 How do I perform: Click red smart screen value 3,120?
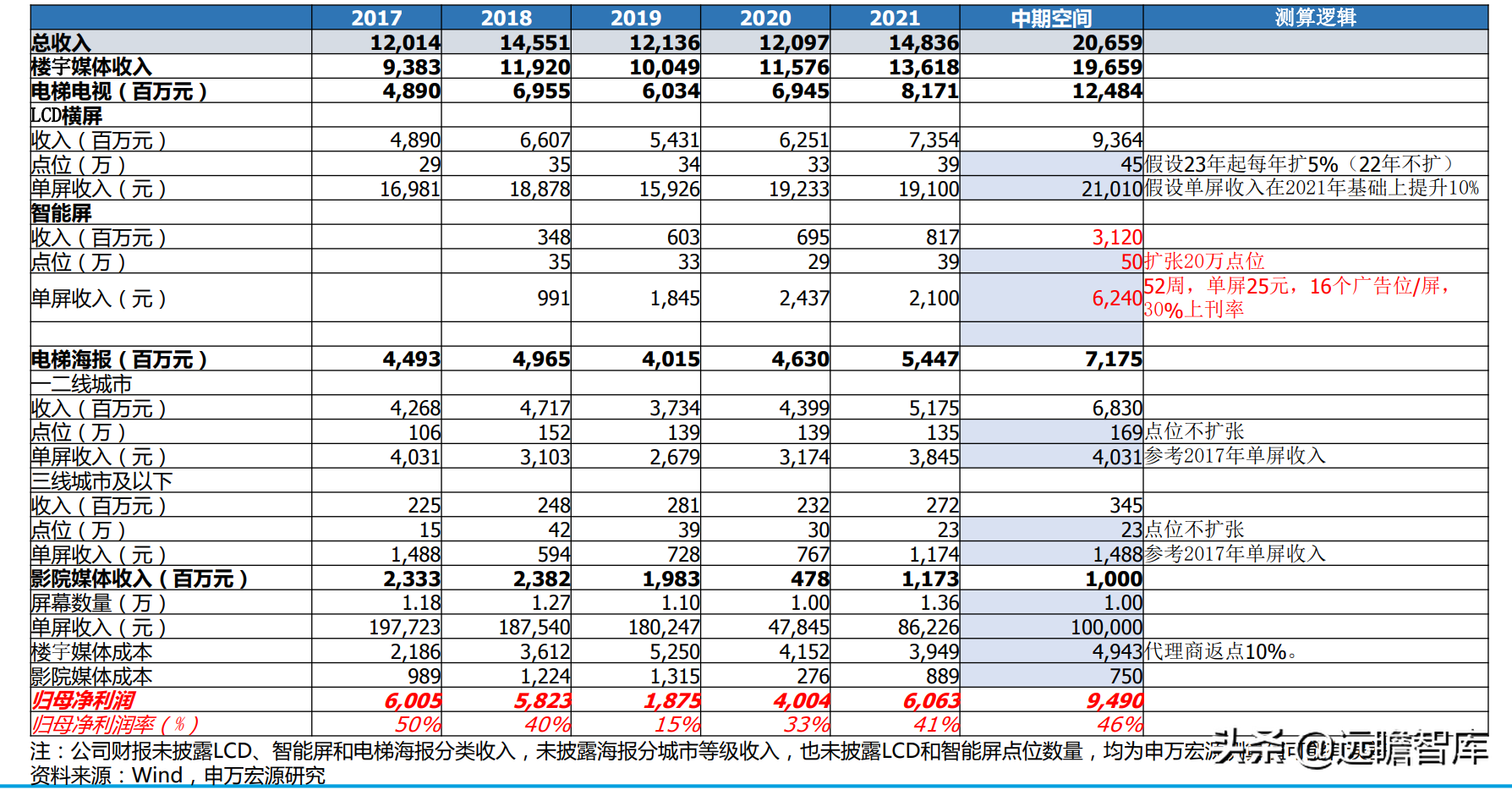[1117, 238]
